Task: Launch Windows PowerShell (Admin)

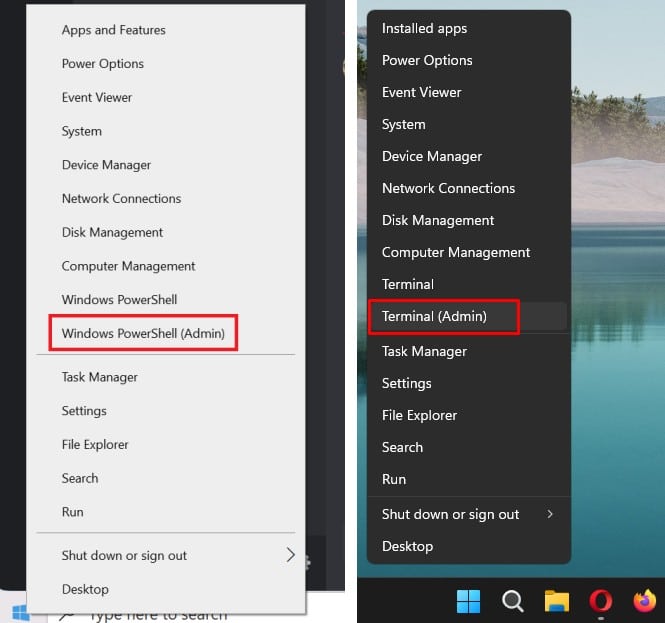Action: (x=166, y=333)
